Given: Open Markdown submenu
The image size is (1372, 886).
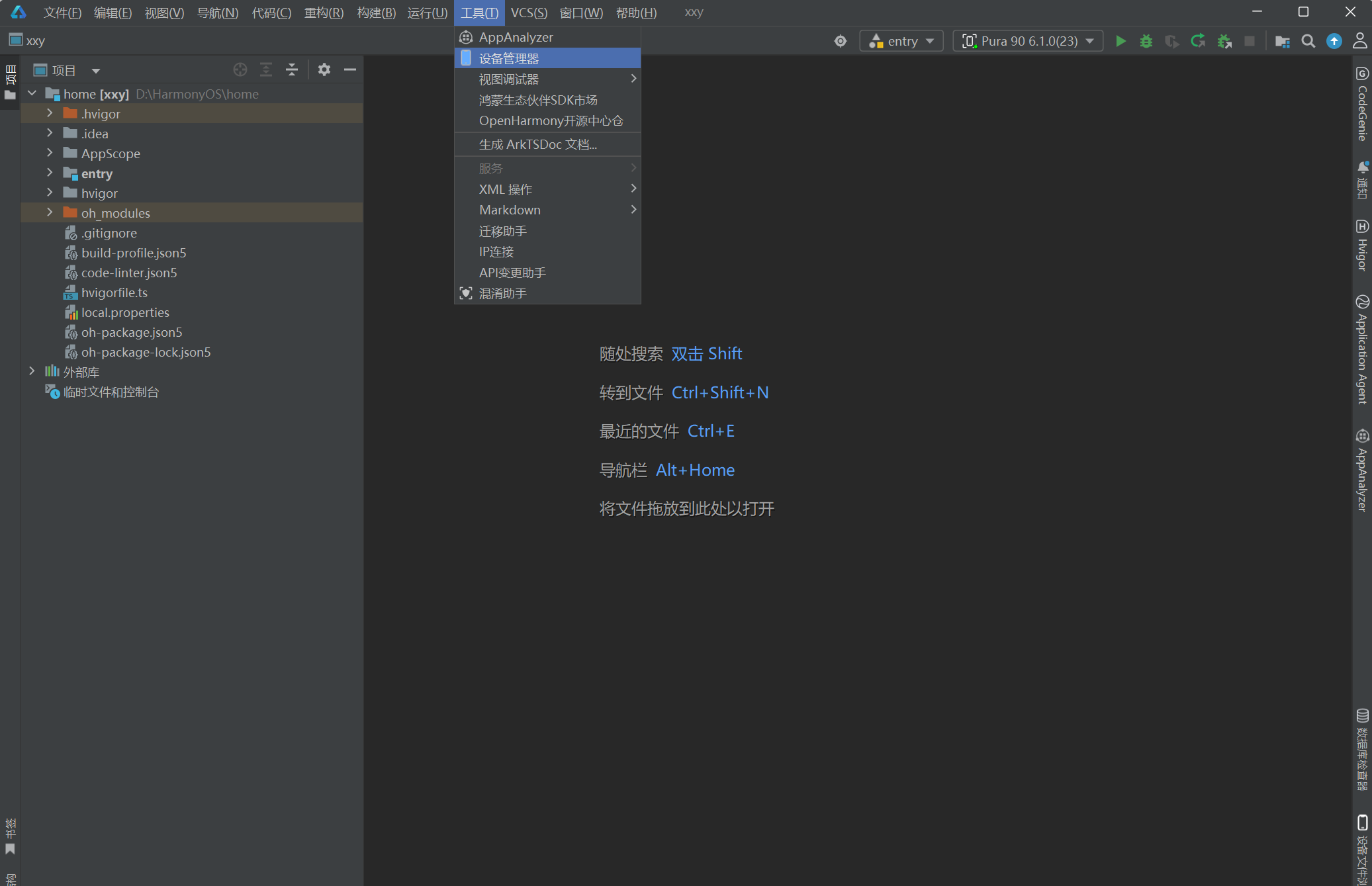Looking at the screenshot, I should pos(547,210).
